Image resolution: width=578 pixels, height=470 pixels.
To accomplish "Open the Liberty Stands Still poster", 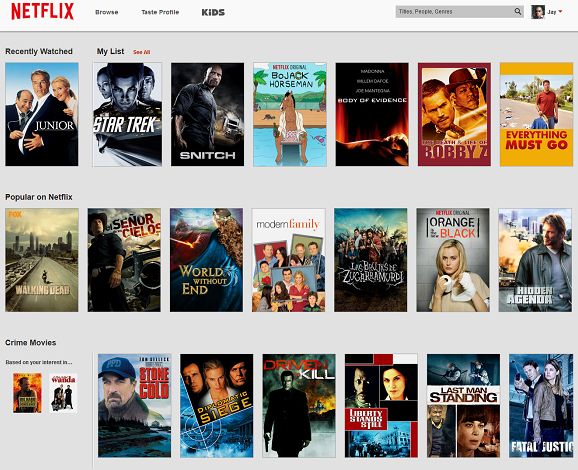I will click(x=381, y=405).
